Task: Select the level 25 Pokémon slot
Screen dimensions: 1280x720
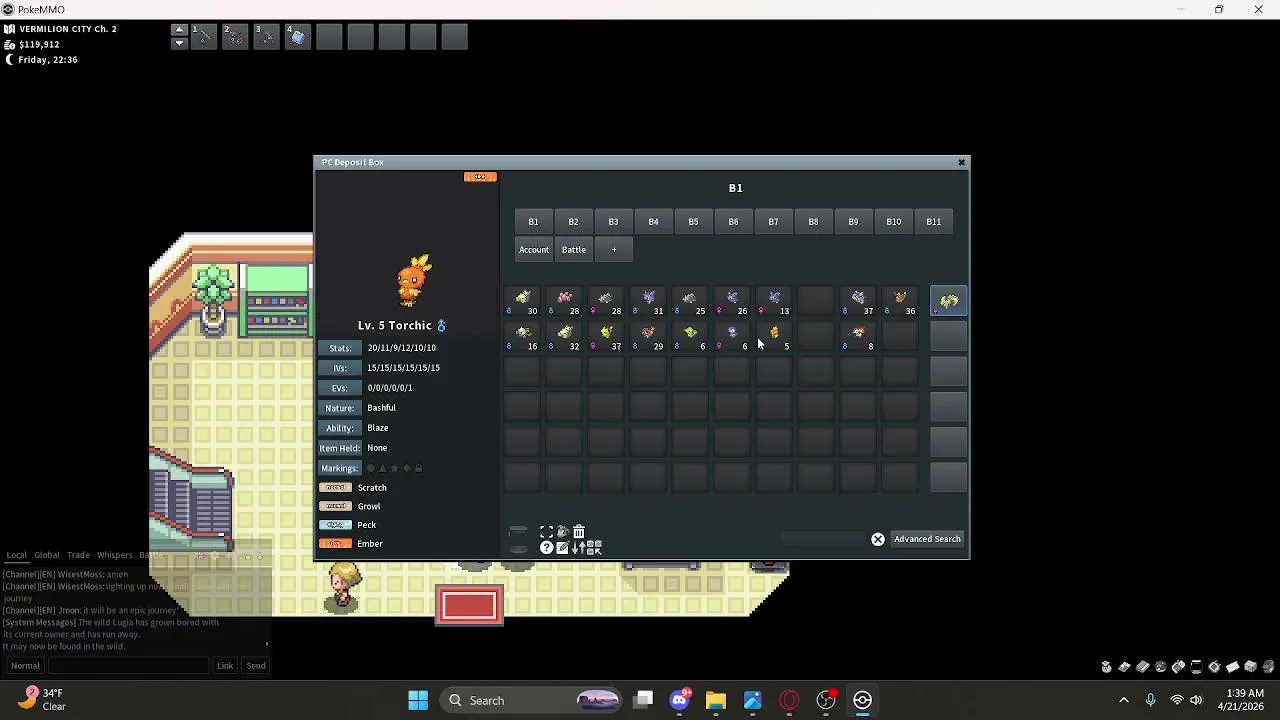Action: coord(690,302)
